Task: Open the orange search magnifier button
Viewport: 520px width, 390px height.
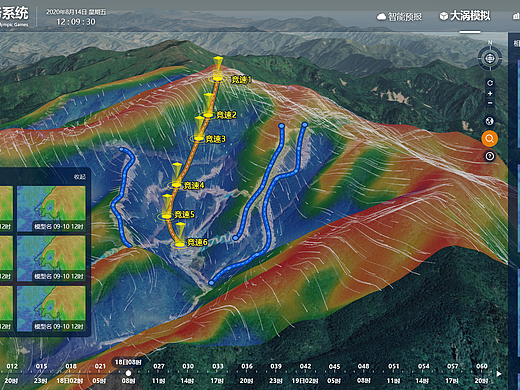Action: [489, 138]
